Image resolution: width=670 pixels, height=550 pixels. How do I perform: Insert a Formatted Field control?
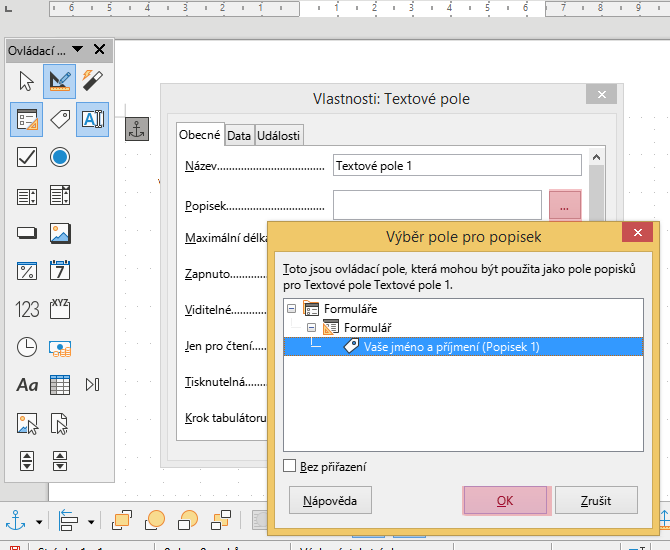[x=26, y=271]
